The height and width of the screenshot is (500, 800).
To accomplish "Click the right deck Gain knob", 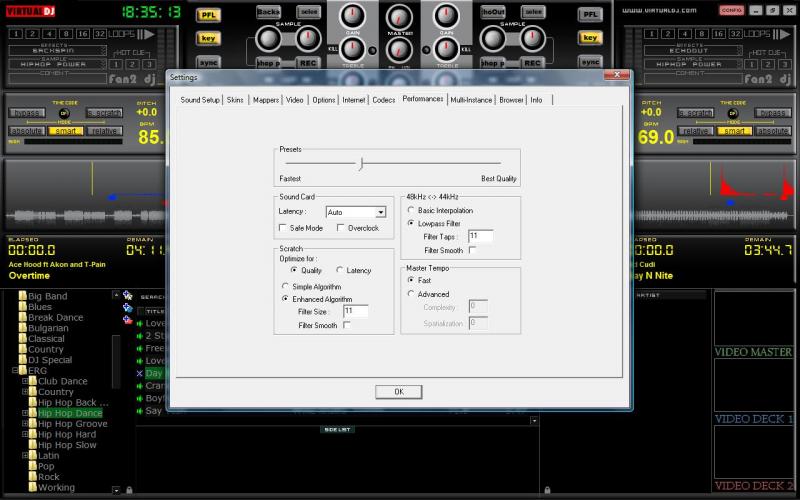I will point(446,16).
